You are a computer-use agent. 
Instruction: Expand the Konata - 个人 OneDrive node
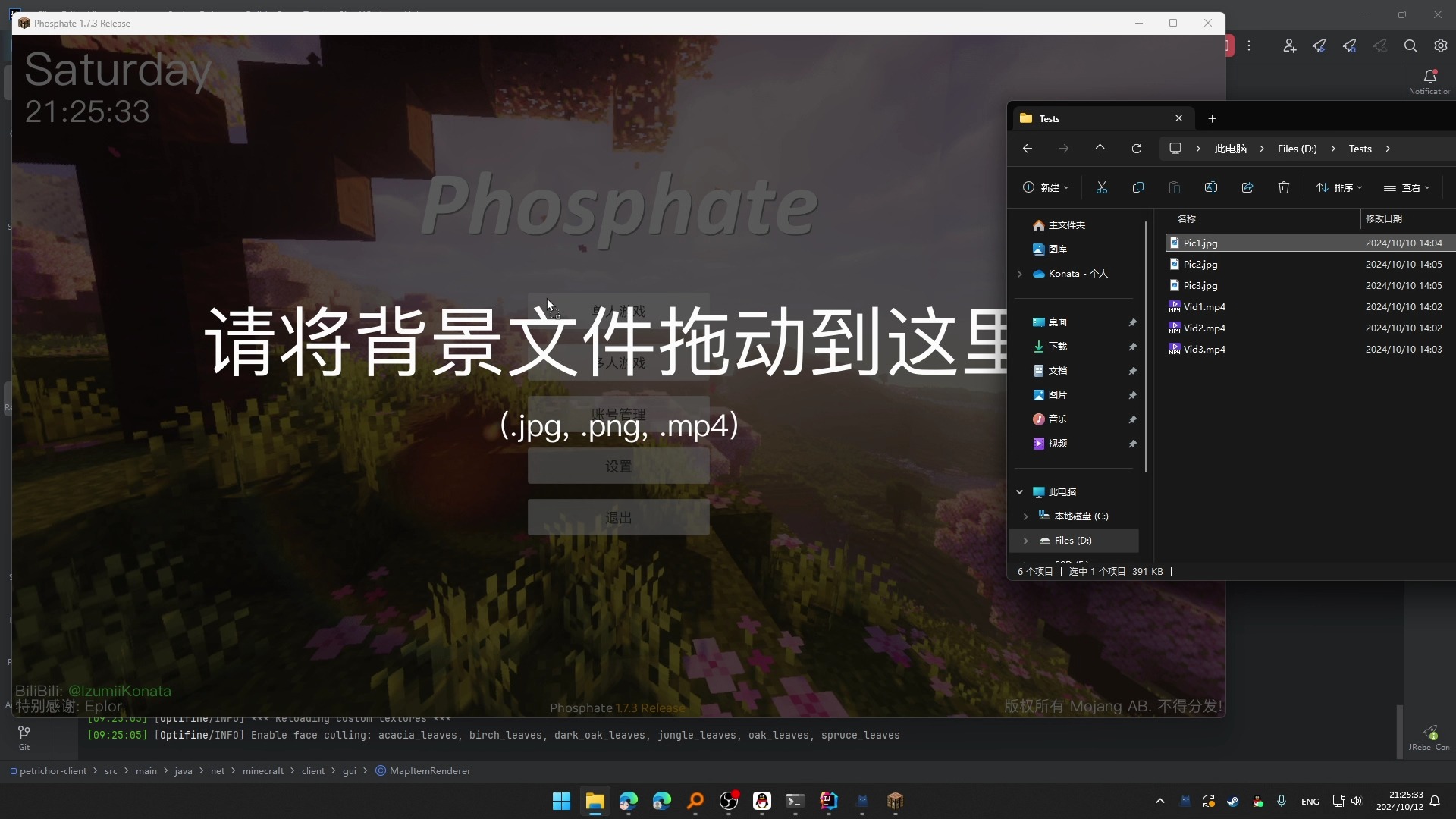pos(1020,274)
